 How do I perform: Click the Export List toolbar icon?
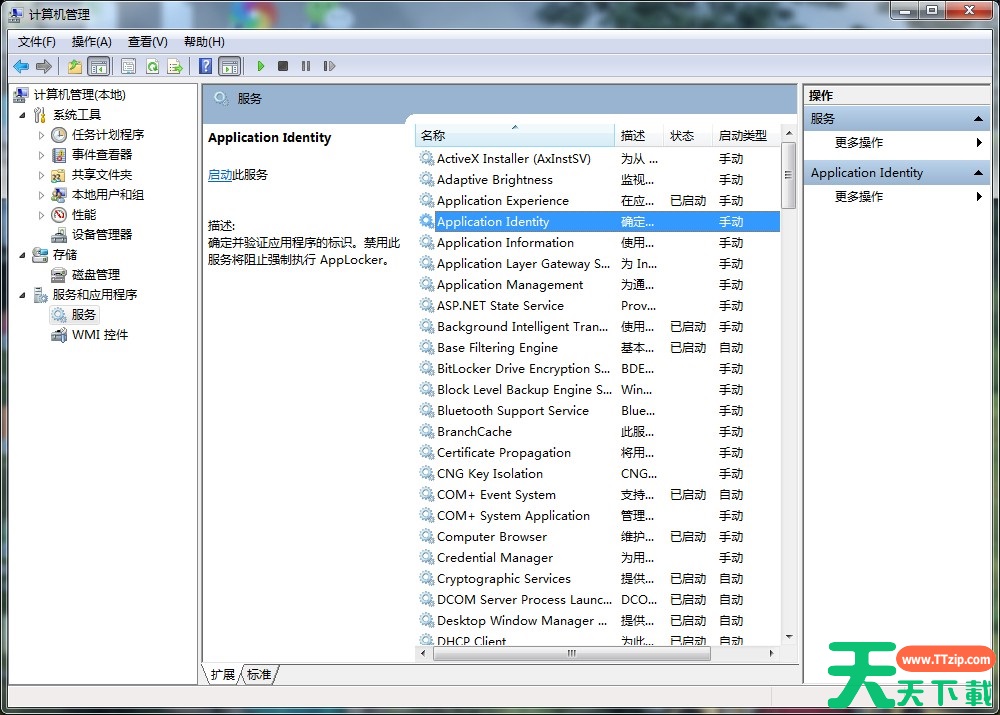point(175,66)
